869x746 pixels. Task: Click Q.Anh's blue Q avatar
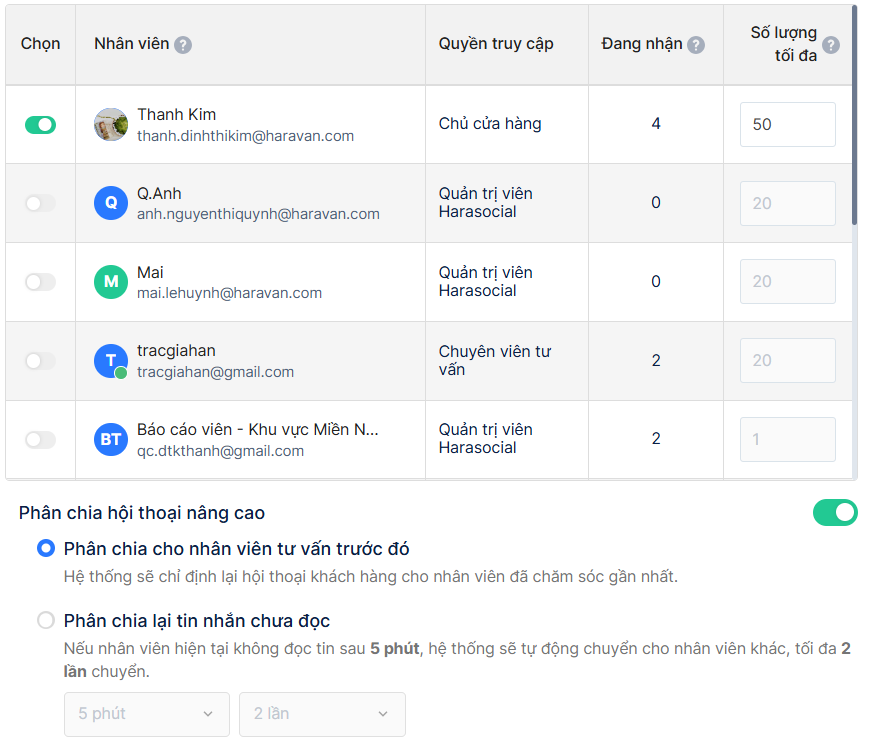pos(111,203)
